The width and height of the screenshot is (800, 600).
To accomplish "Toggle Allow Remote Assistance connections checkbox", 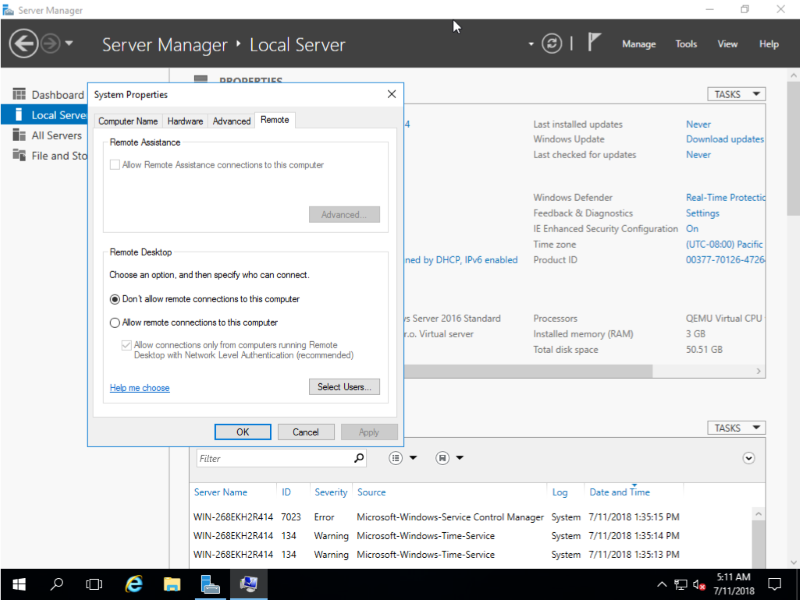I will pyautogui.click(x=115, y=165).
